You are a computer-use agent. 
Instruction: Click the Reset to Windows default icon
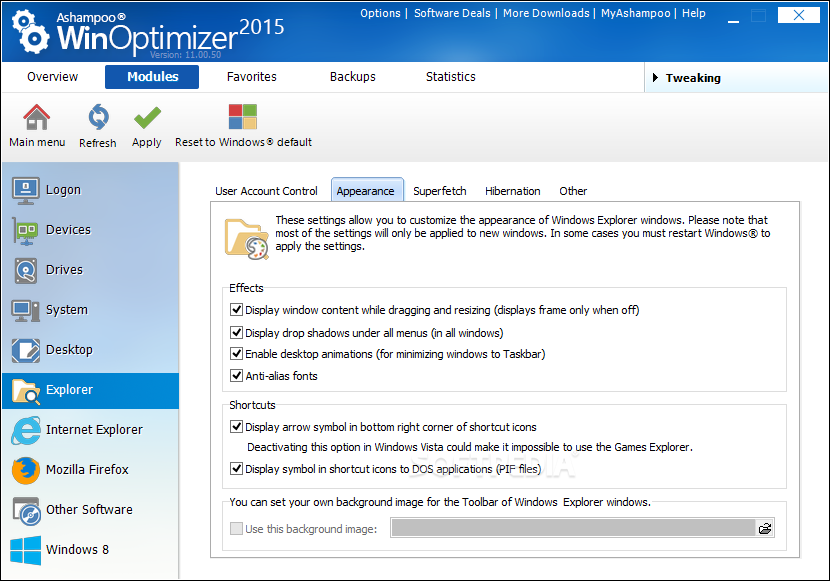click(242, 116)
